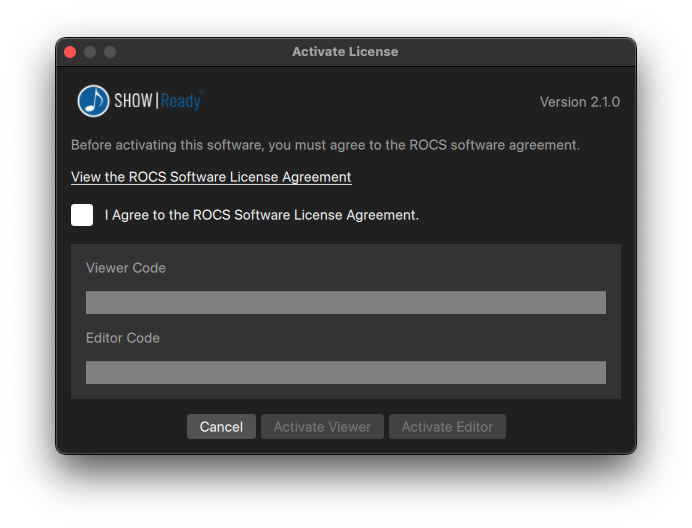The width and height of the screenshot is (692, 528).
Task: Click the trademark symbol beside Ready logo
Action: [200, 93]
